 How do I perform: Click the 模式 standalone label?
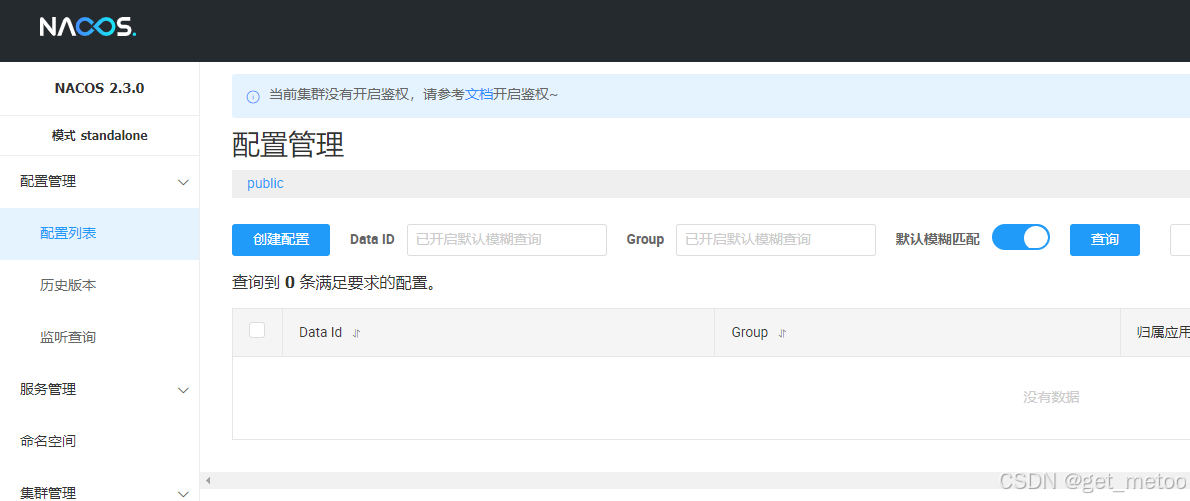click(99, 136)
